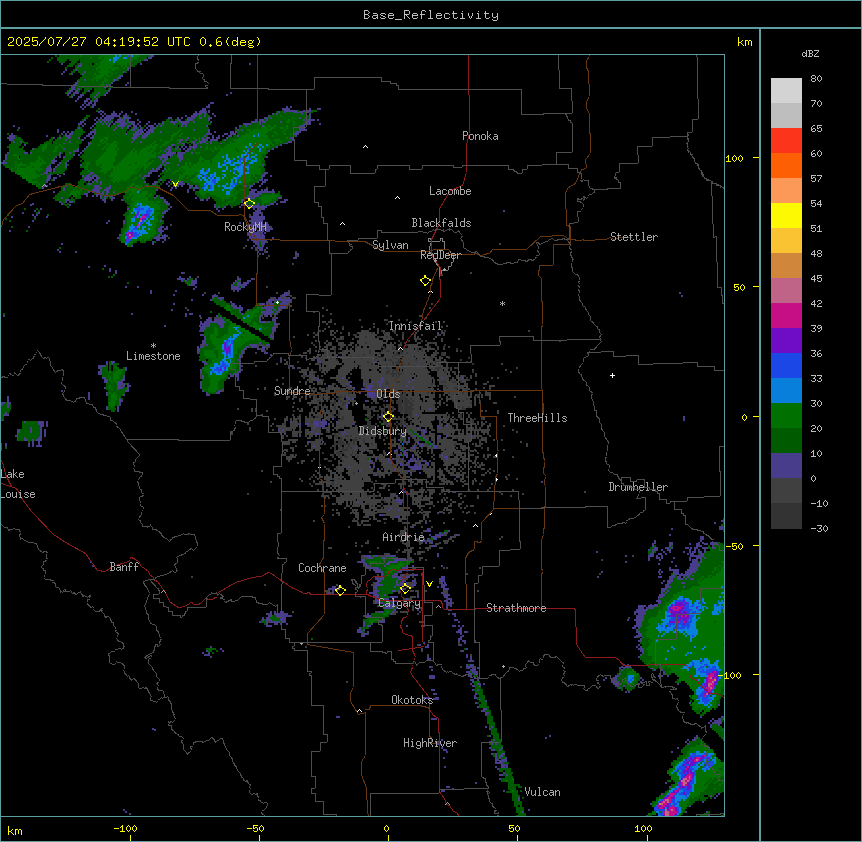Click the Banff map label
The image size is (862, 842).
[124, 567]
